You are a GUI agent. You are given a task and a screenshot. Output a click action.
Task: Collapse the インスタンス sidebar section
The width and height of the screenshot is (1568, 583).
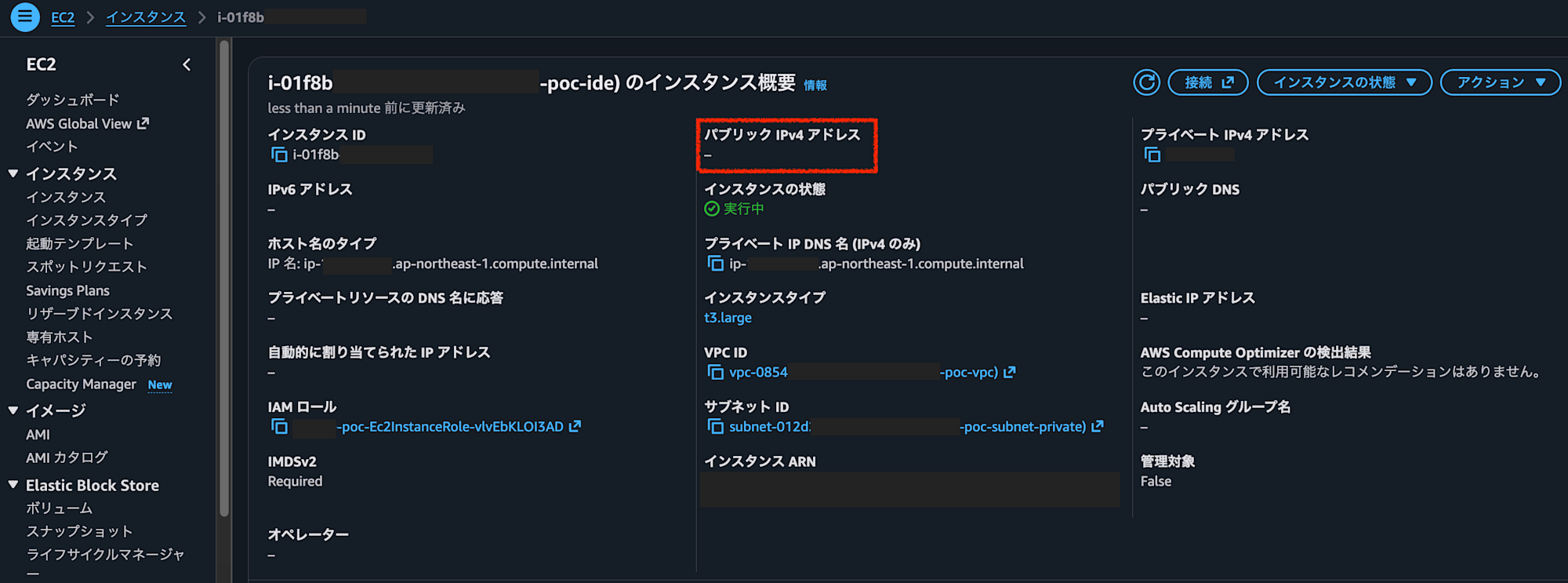click(x=13, y=173)
